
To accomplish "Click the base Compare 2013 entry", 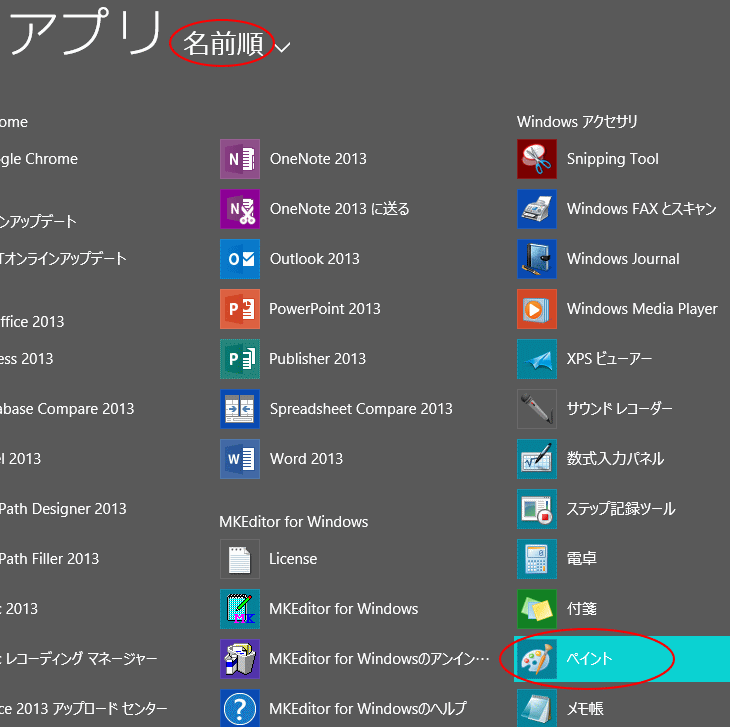I will tap(67, 409).
